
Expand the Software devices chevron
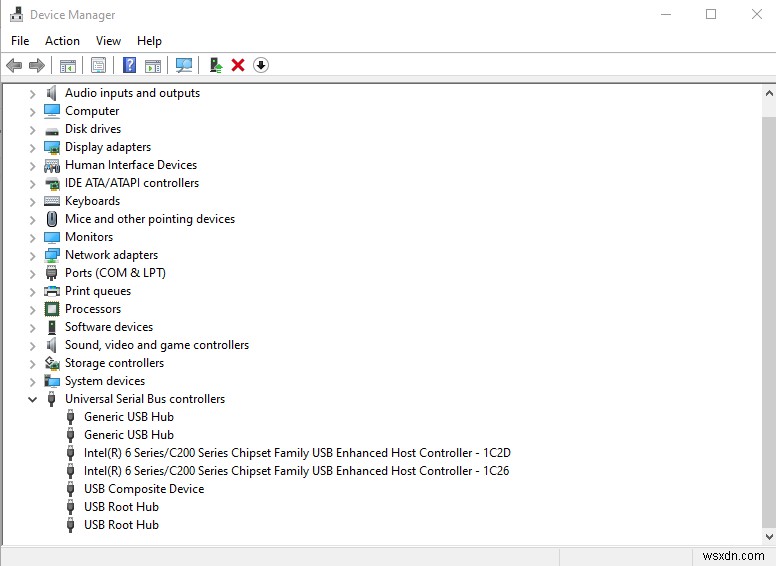coord(32,328)
